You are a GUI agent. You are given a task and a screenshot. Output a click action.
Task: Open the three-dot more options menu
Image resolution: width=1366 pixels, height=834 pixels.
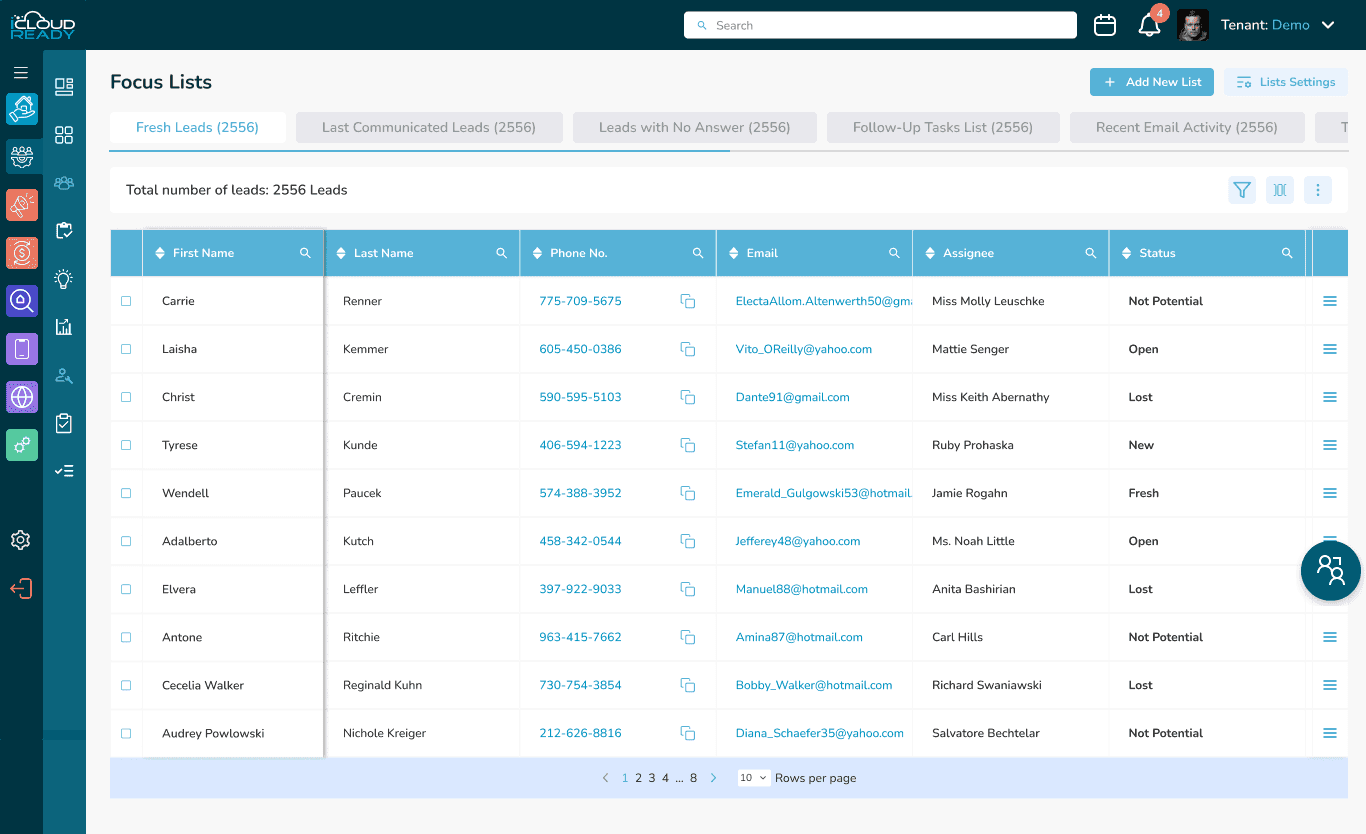point(1318,190)
